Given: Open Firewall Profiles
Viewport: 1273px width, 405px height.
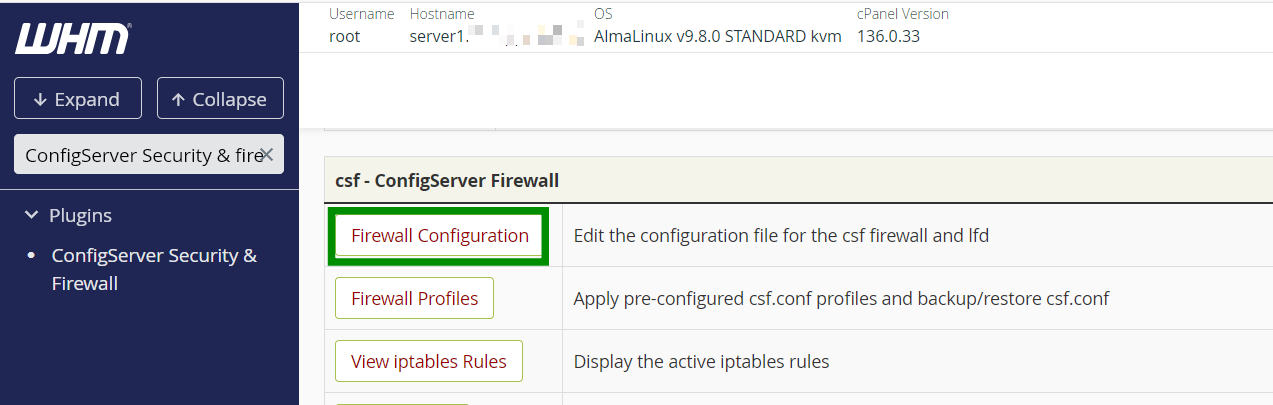Looking at the screenshot, I should (x=414, y=298).
